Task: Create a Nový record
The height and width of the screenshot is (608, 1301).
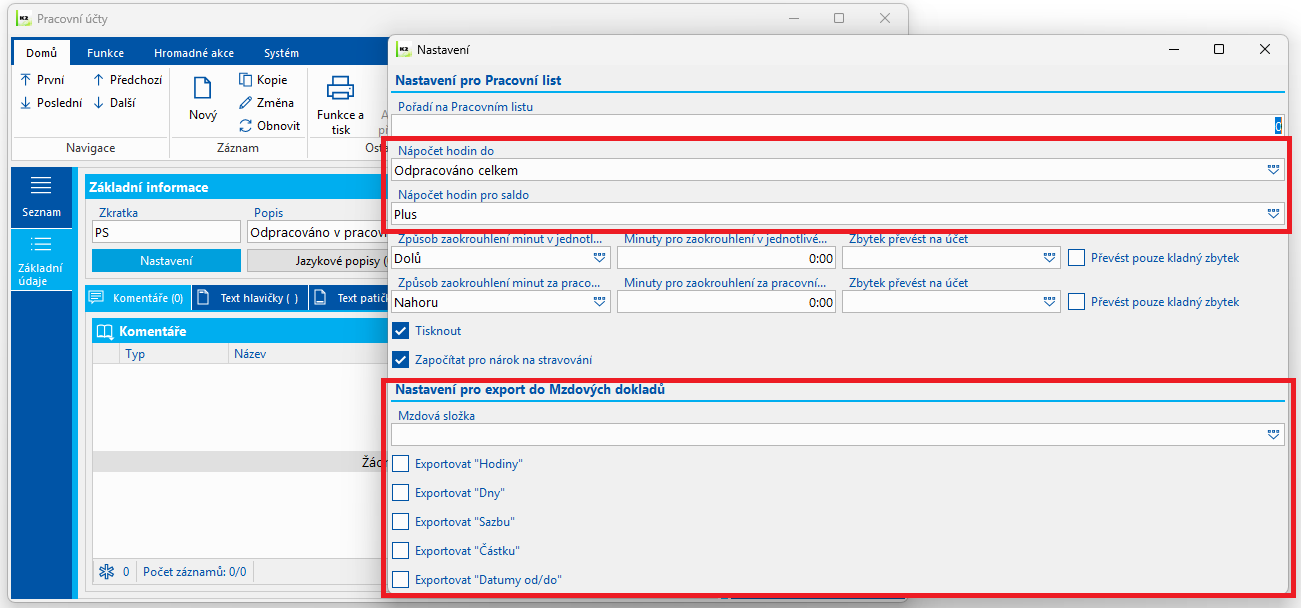Action: coord(203,98)
